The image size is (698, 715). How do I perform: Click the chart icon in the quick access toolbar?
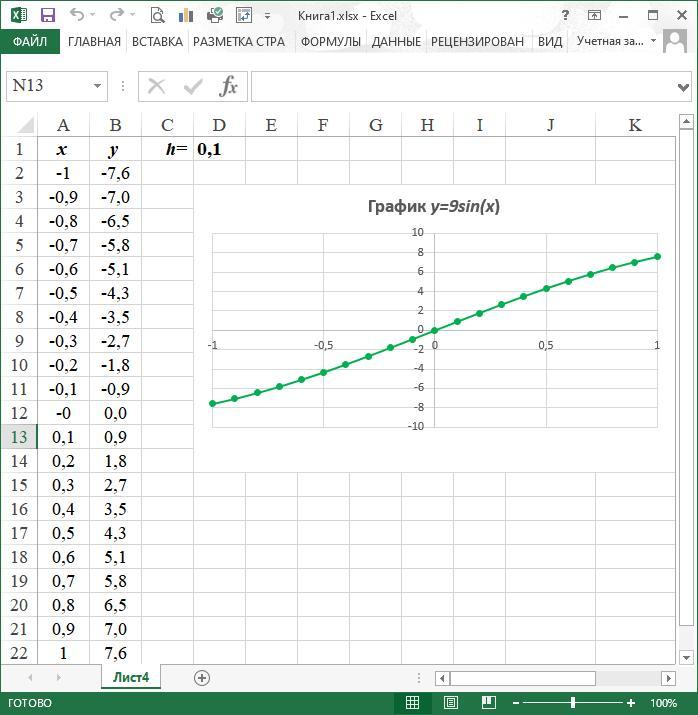pyautogui.click(x=186, y=16)
